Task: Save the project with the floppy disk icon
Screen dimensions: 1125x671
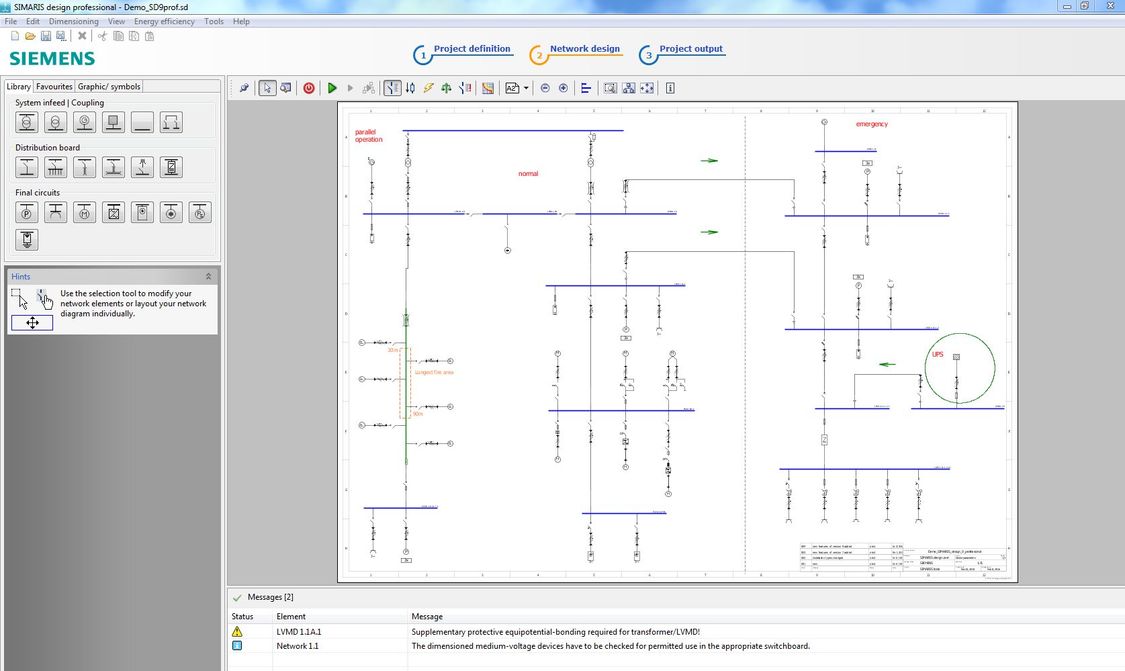Action: [x=46, y=36]
